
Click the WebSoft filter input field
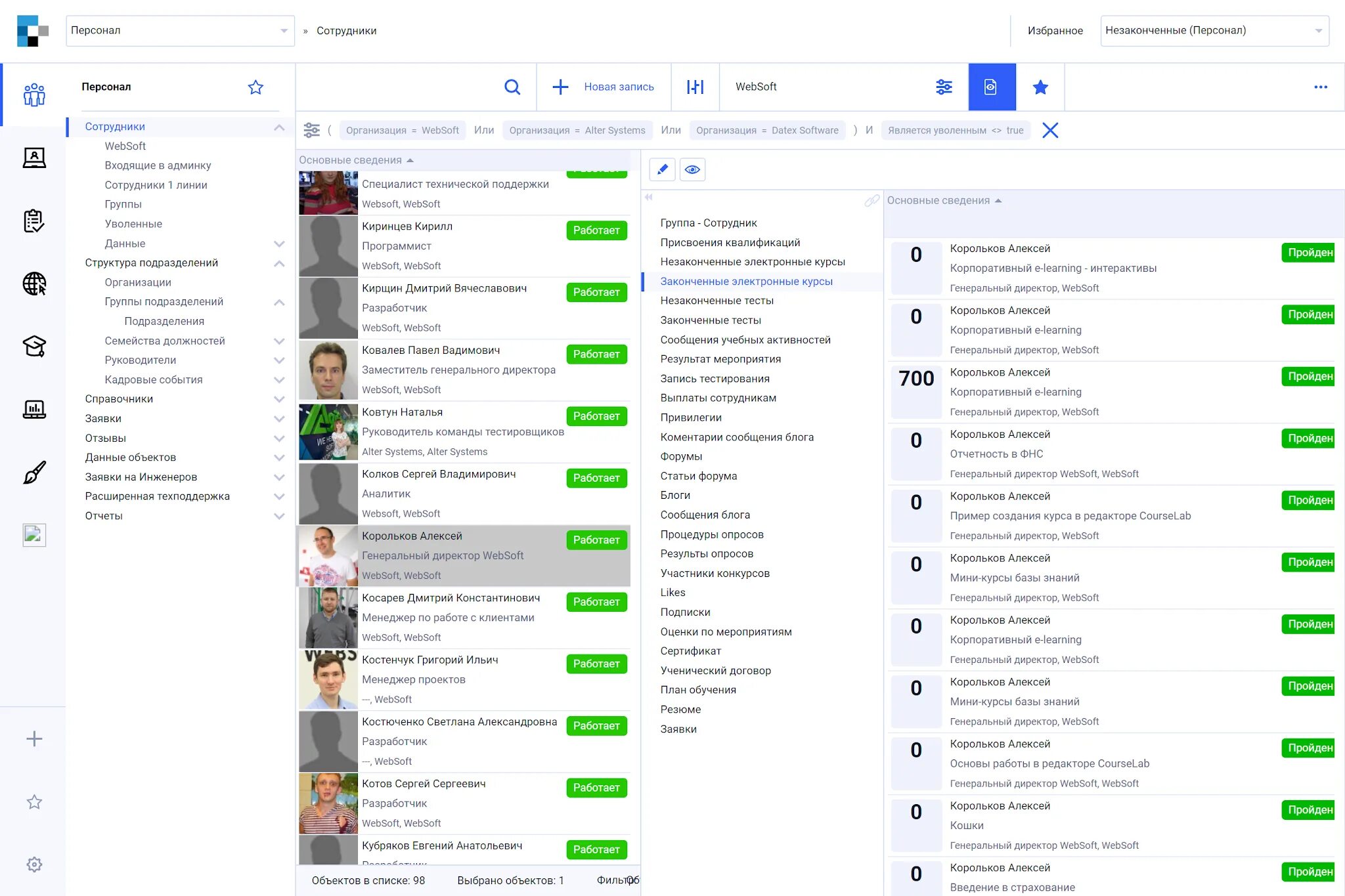tap(827, 87)
